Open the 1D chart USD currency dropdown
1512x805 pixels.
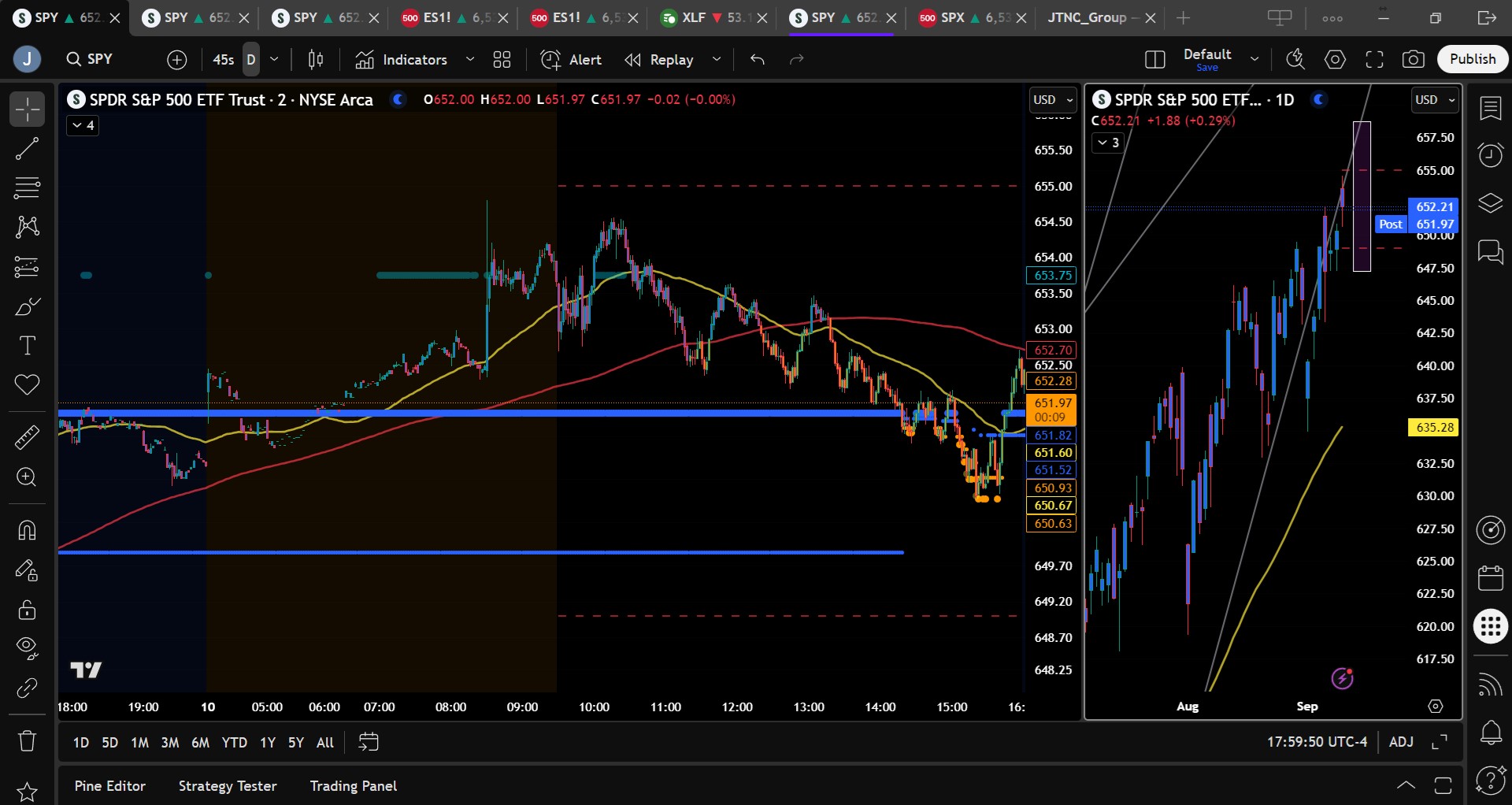click(x=1435, y=100)
